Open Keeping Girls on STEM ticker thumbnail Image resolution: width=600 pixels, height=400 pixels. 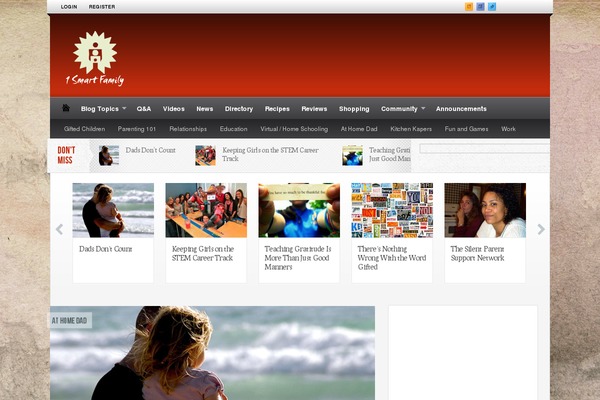(205, 155)
